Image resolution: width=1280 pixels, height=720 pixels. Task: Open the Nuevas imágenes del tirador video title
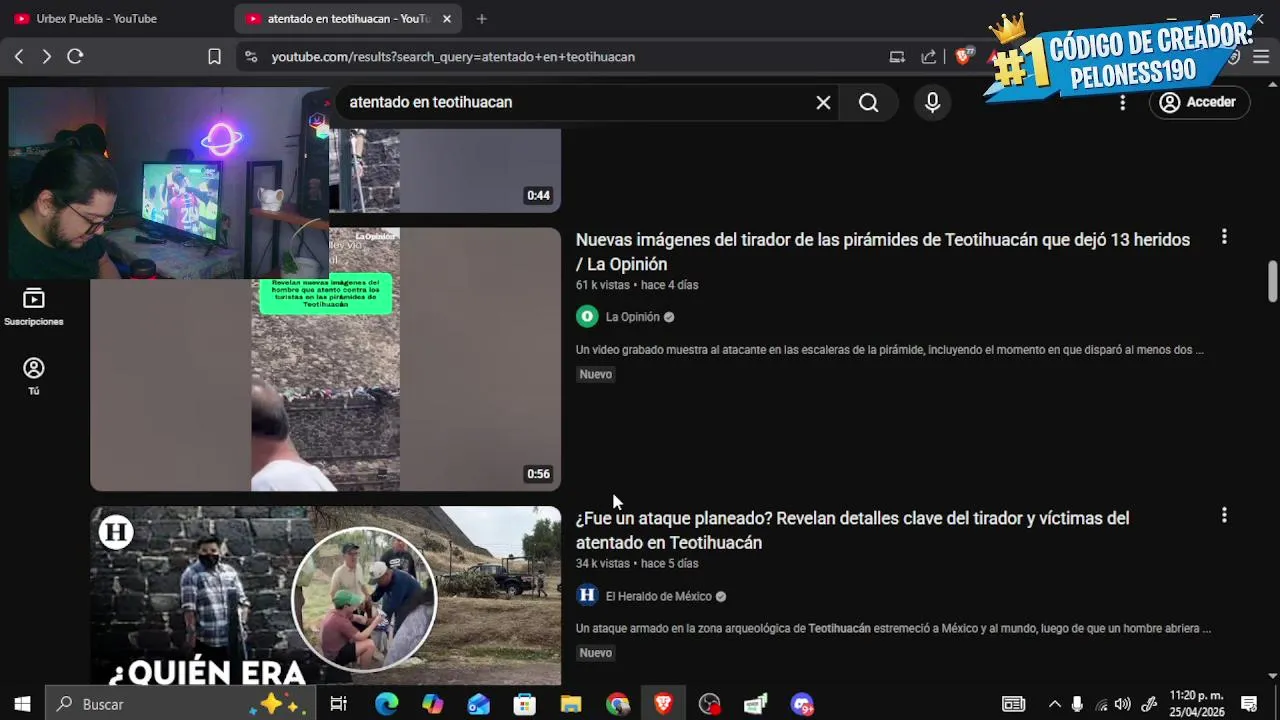point(882,252)
